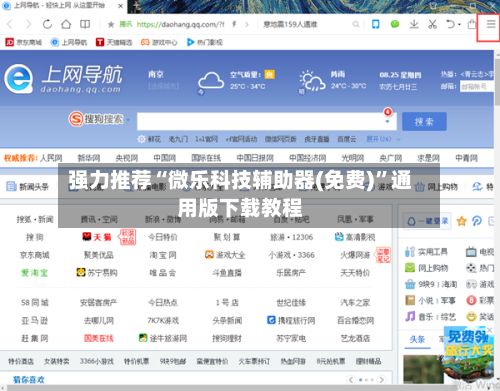Open the 天猫精选 bookmark

tap(114, 42)
